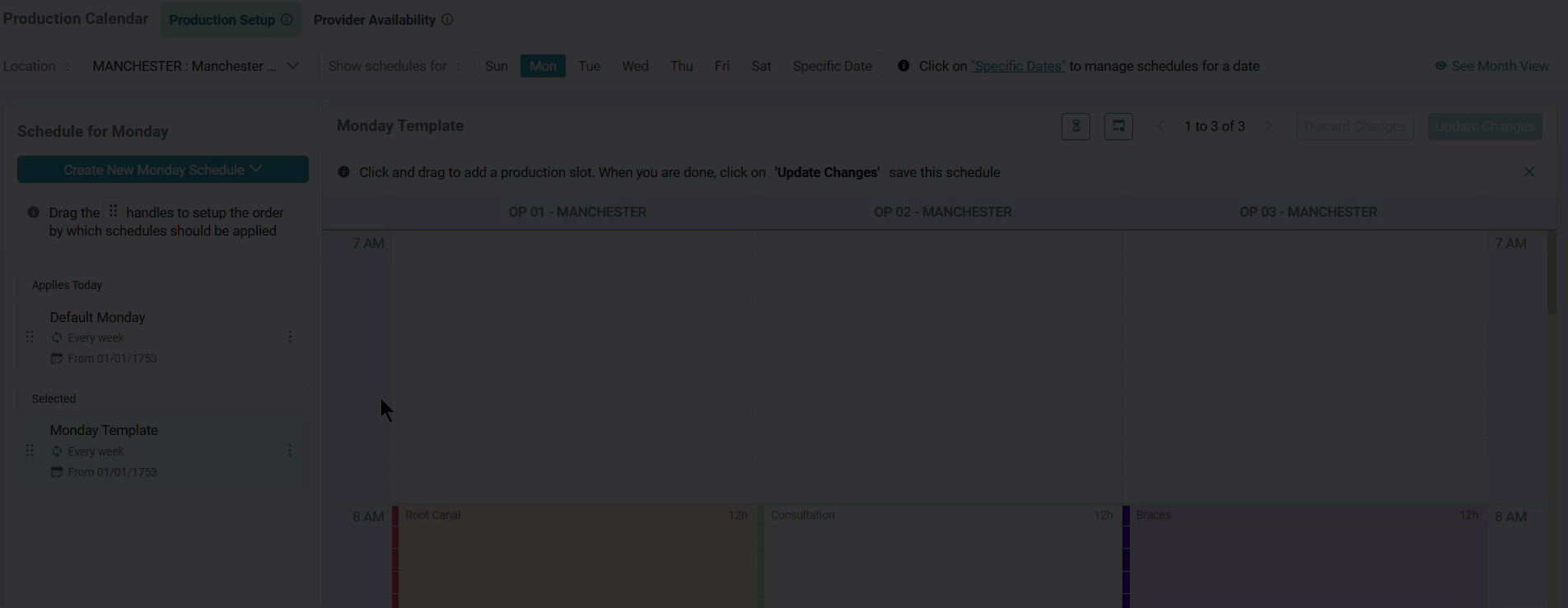Screen dimensions: 1568x608
Task: Click the OP 02 - MANCHESTER column header
Action: click(943, 212)
